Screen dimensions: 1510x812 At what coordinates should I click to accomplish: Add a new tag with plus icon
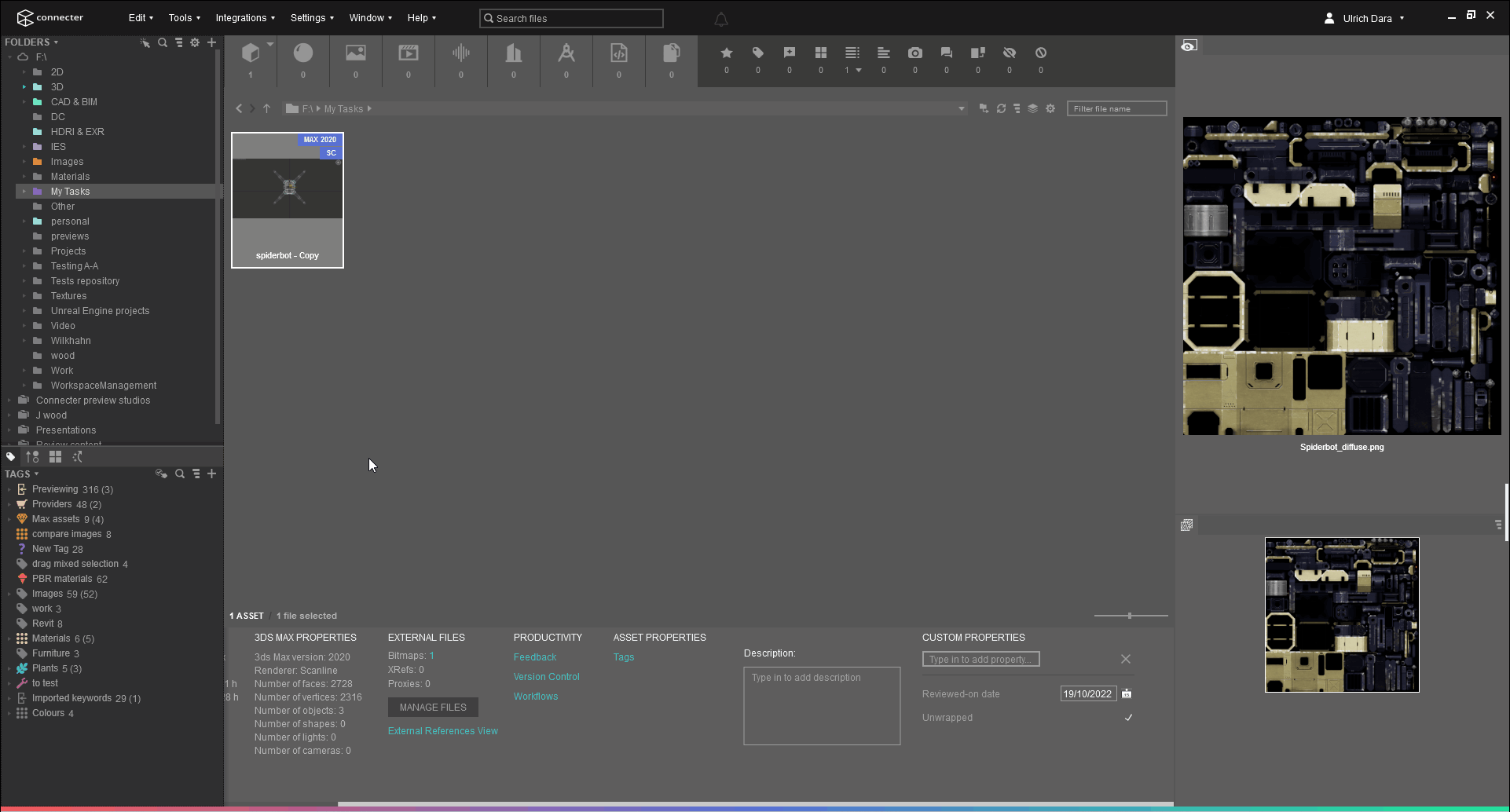point(211,474)
